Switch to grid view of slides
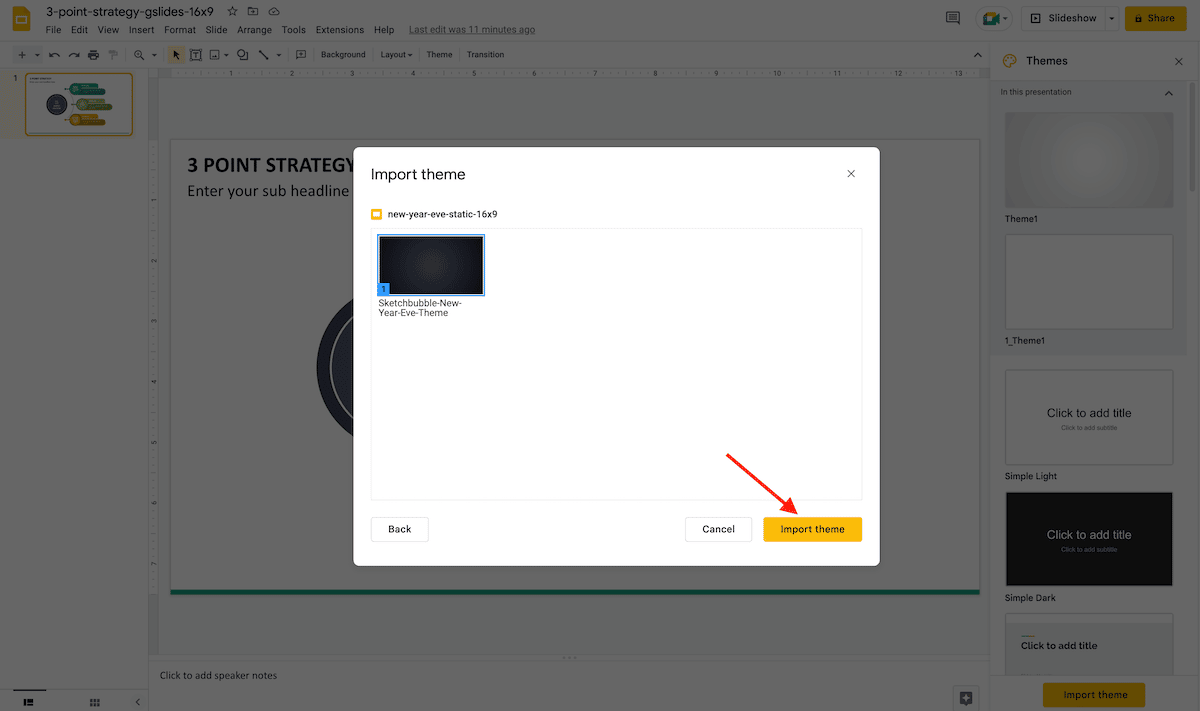Image resolution: width=1200 pixels, height=711 pixels. (94, 702)
